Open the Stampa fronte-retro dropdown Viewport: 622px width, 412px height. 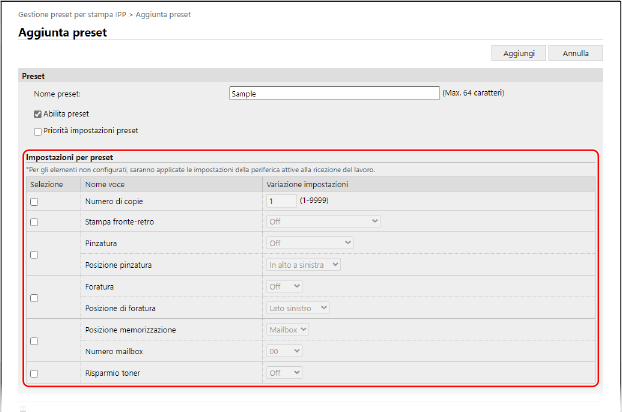pos(323,221)
